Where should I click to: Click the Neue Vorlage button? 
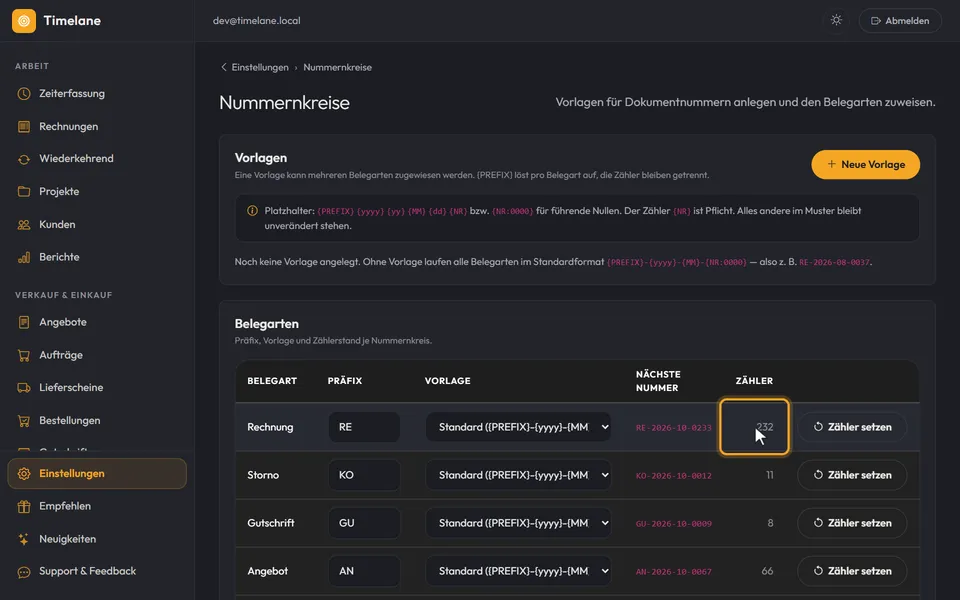click(x=865, y=165)
